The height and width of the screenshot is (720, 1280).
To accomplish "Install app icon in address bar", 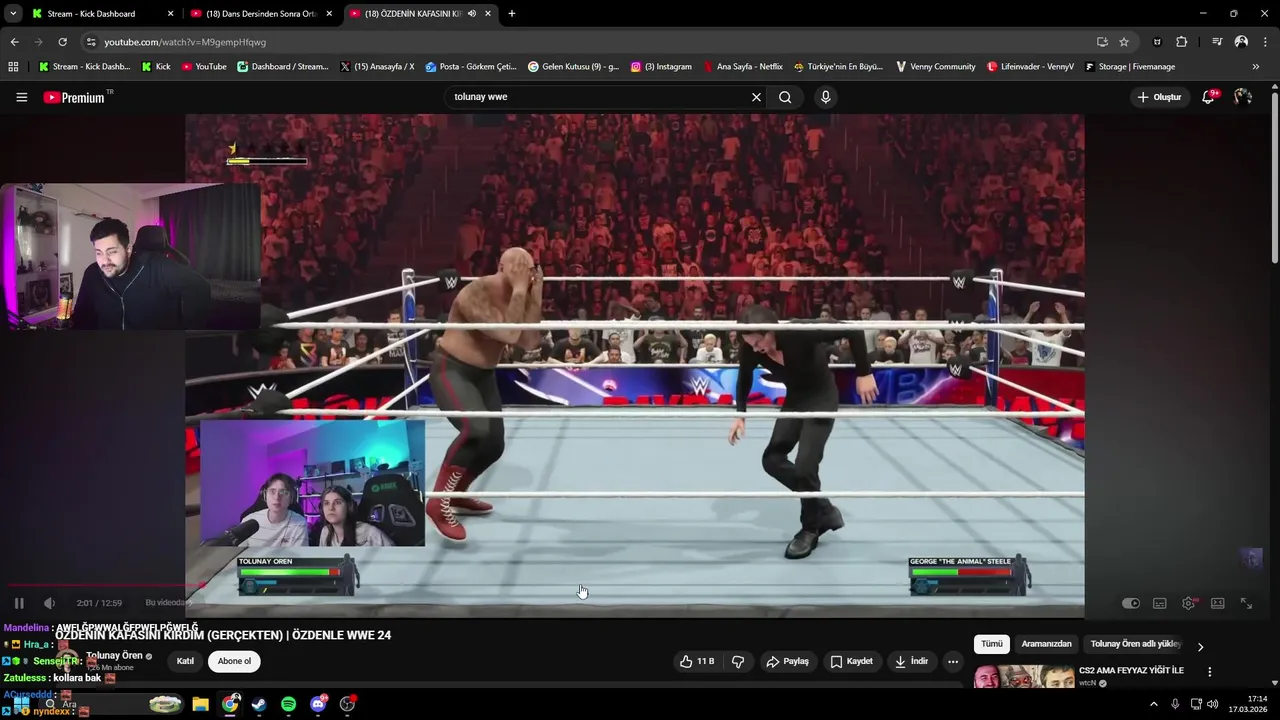I will [1102, 42].
